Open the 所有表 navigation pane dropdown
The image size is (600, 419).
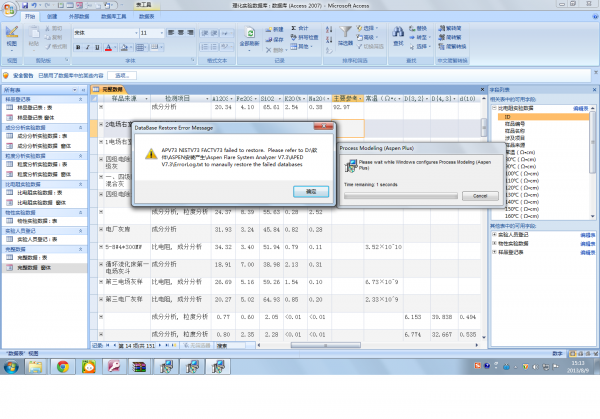point(75,90)
